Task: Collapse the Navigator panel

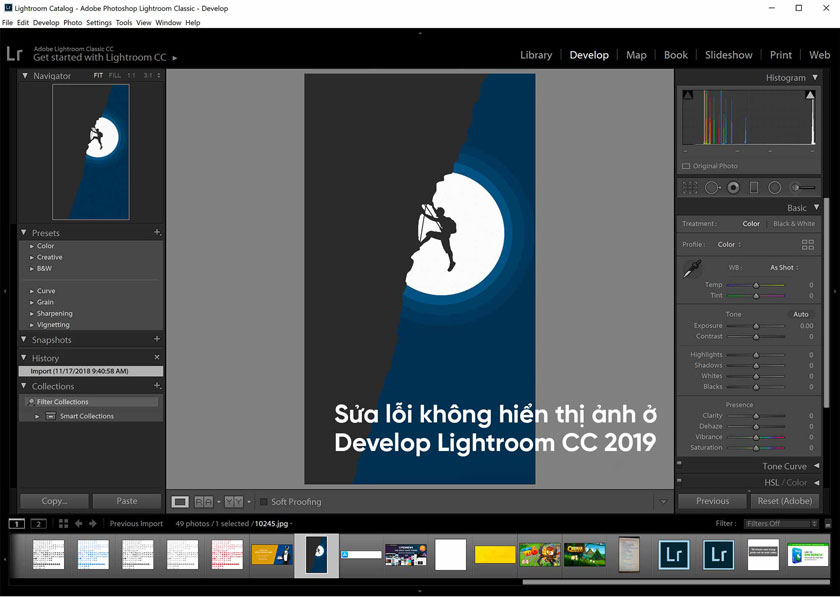Action: [x=25, y=76]
